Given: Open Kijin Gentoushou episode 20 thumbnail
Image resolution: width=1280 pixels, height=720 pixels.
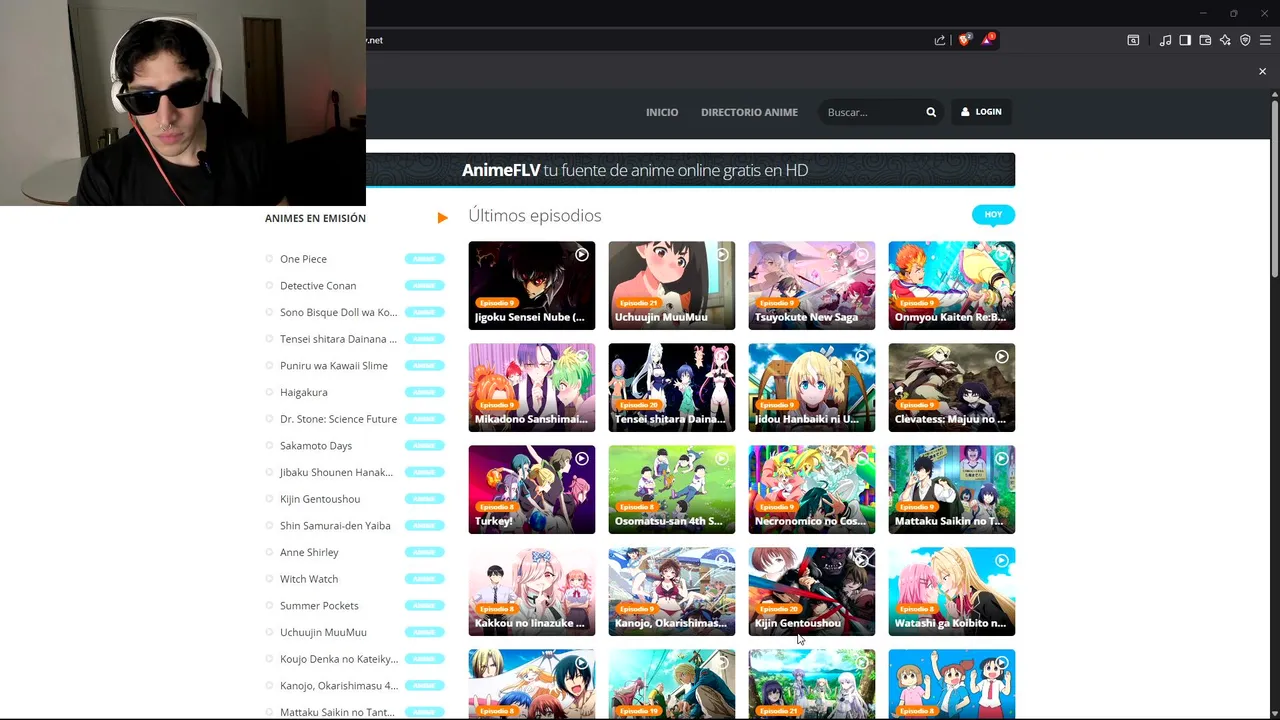Looking at the screenshot, I should tap(812, 591).
